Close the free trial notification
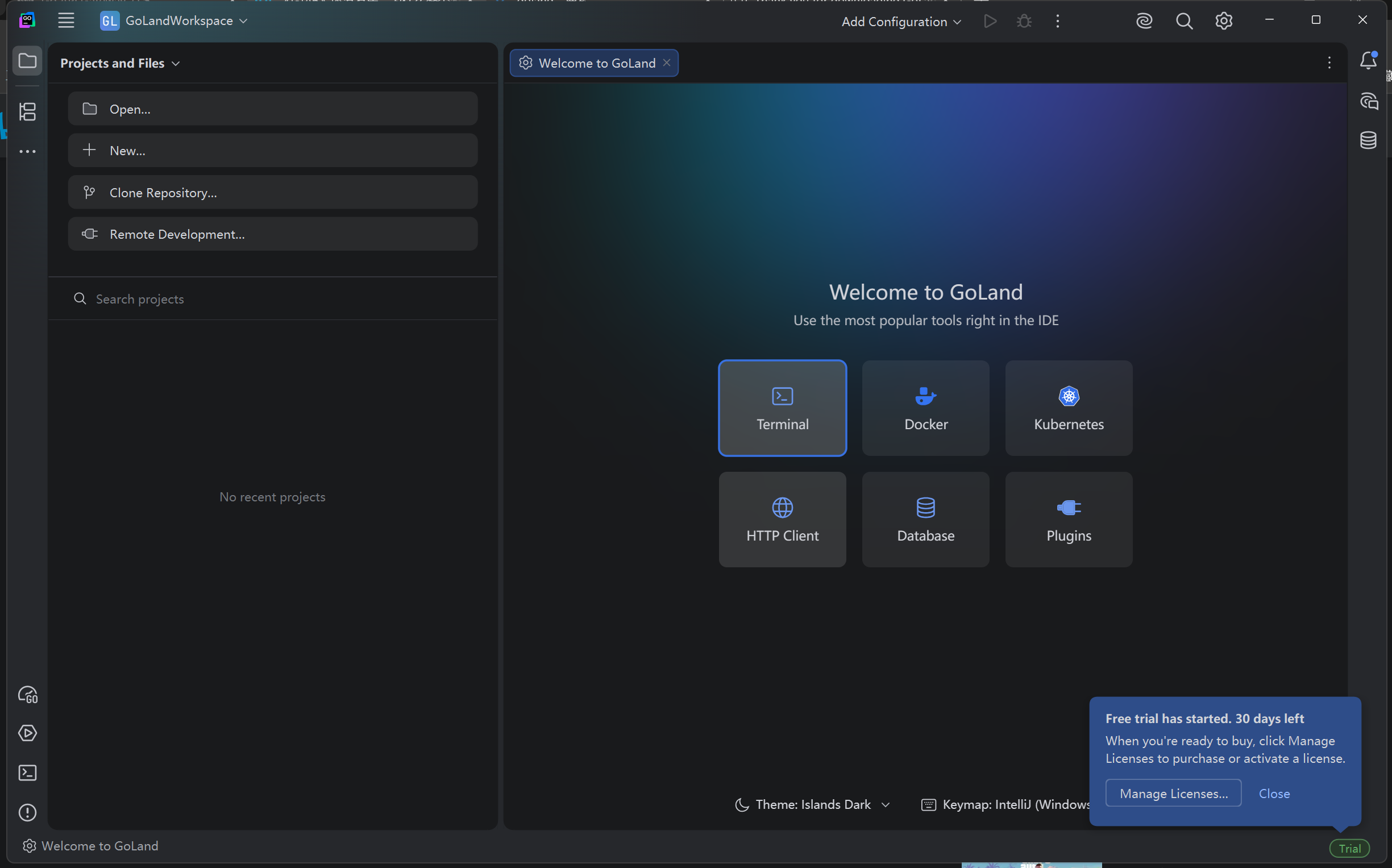This screenshot has width=1392, height=868. pyautogui.click(x=1274, y=794)
